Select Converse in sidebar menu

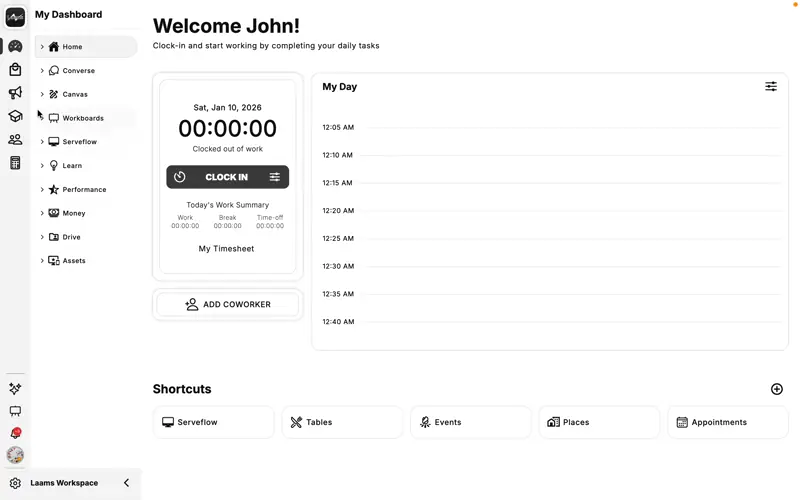point(86,70)
